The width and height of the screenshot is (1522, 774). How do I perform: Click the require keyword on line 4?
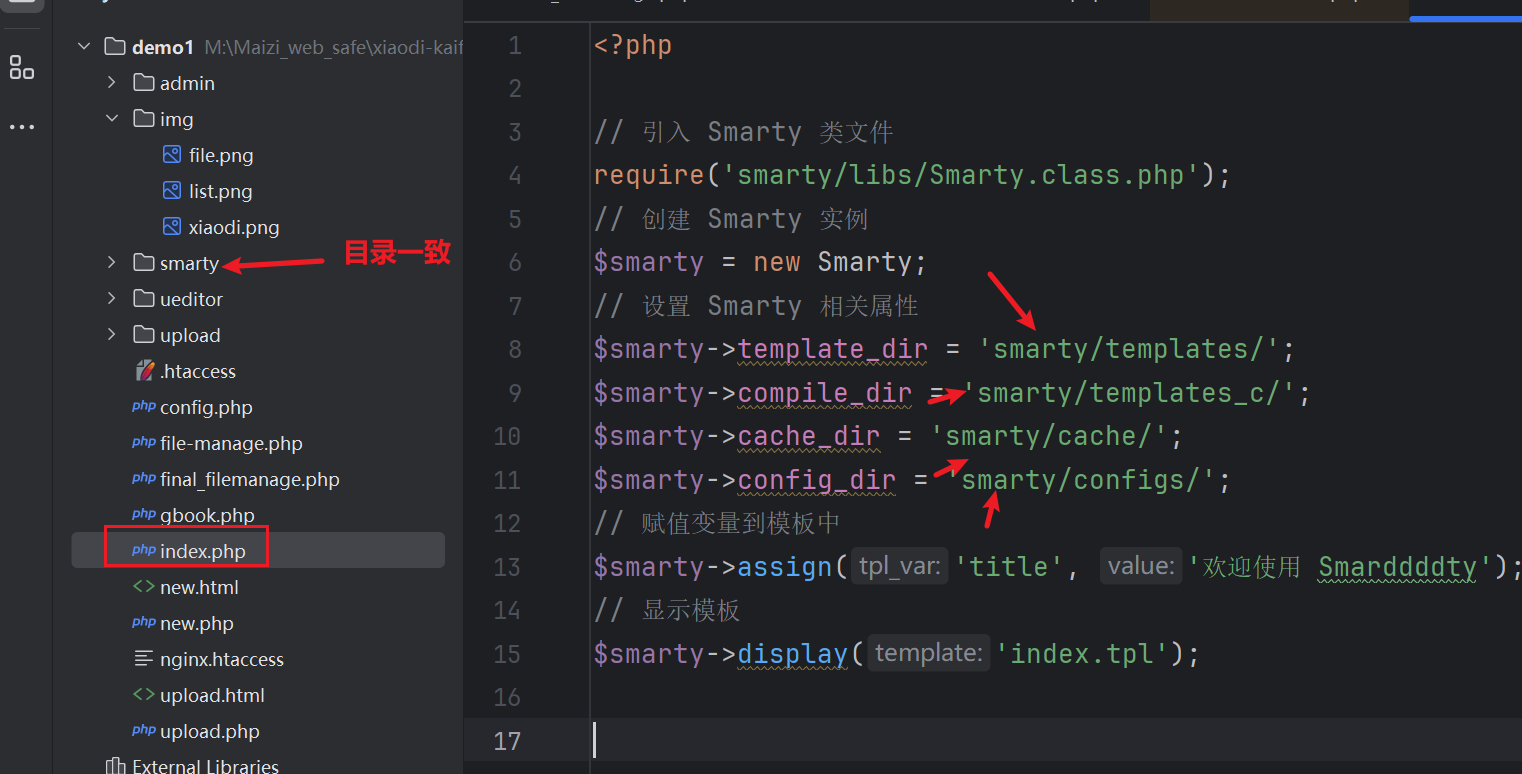click(649, 175)
